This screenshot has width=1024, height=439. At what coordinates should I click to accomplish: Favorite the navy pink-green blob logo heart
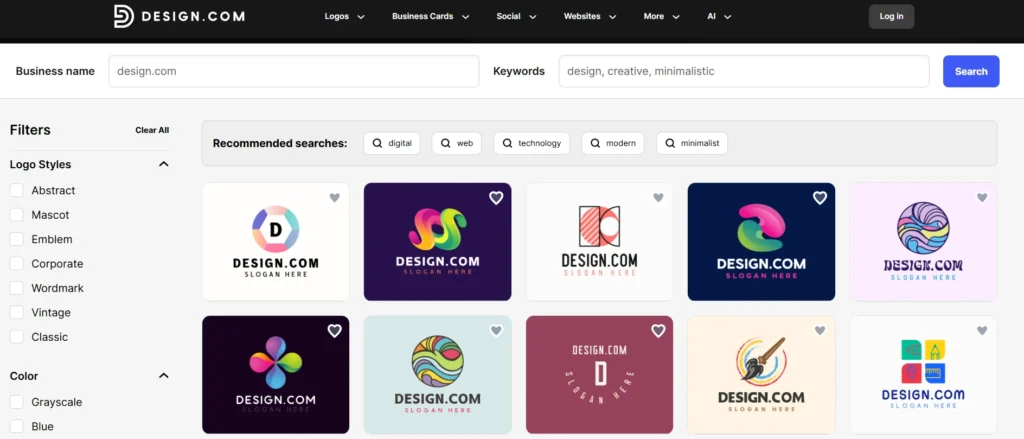coord(820,197)
